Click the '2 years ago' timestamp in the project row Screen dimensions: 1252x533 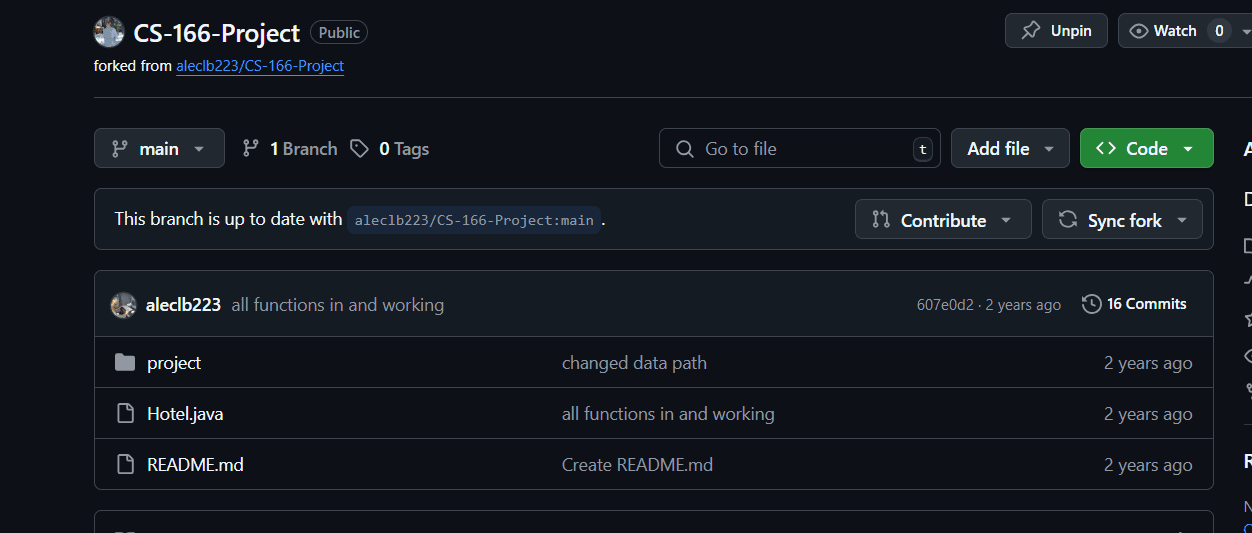1148,363
